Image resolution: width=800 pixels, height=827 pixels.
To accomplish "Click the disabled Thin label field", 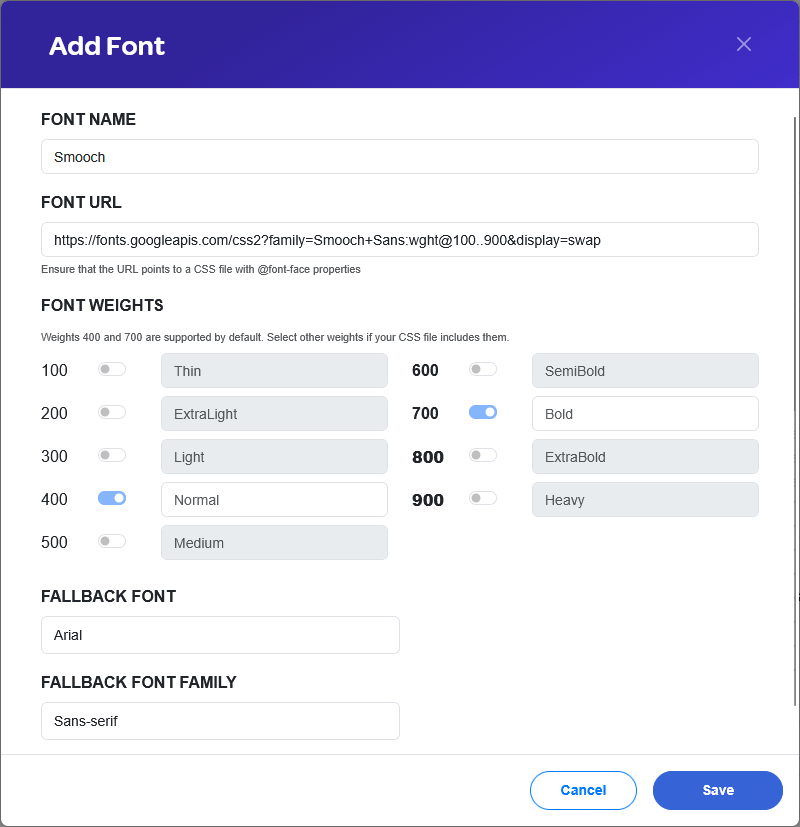I will [x=274, y=371].
